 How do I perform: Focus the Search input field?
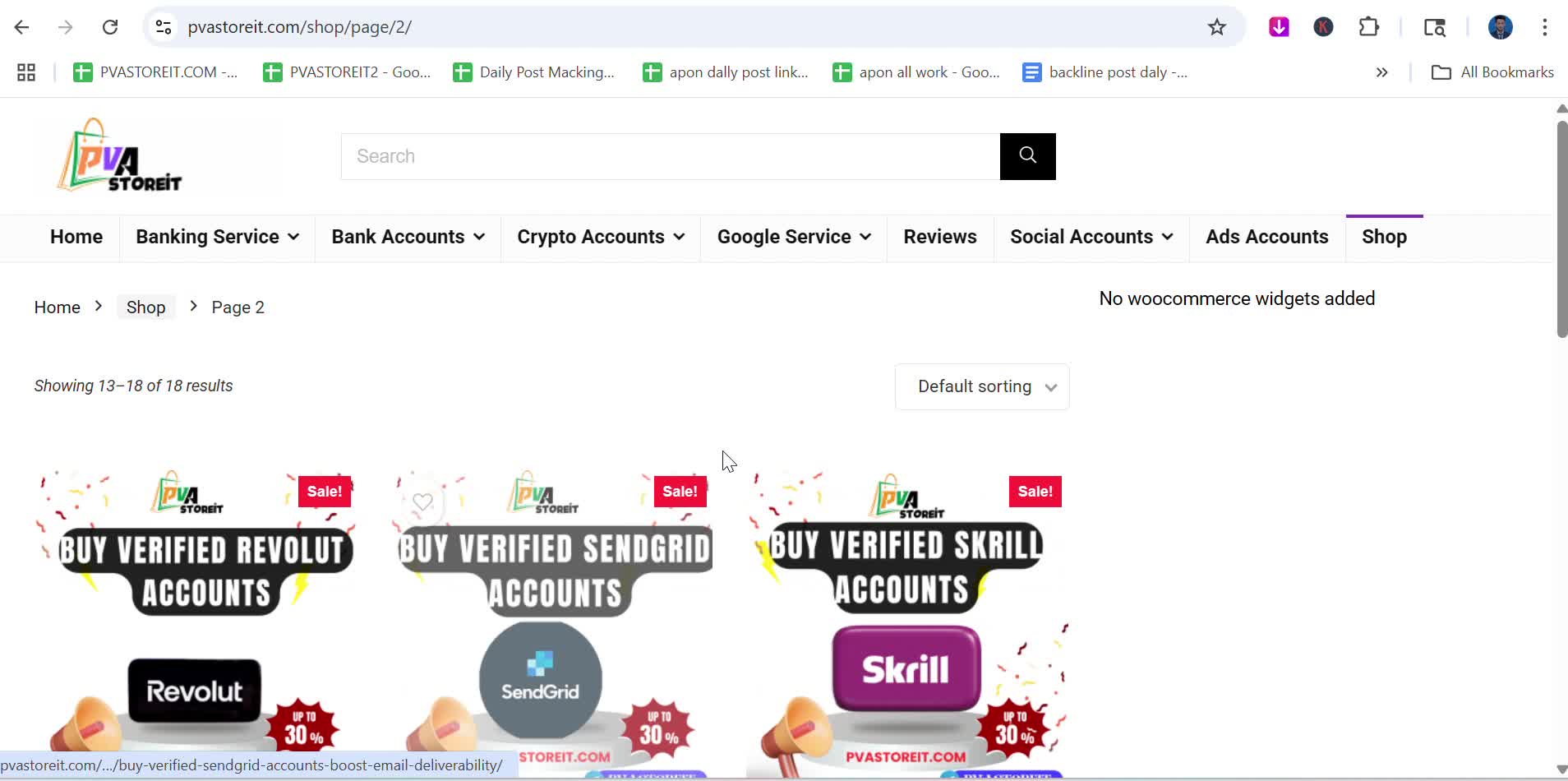[671, 156]
